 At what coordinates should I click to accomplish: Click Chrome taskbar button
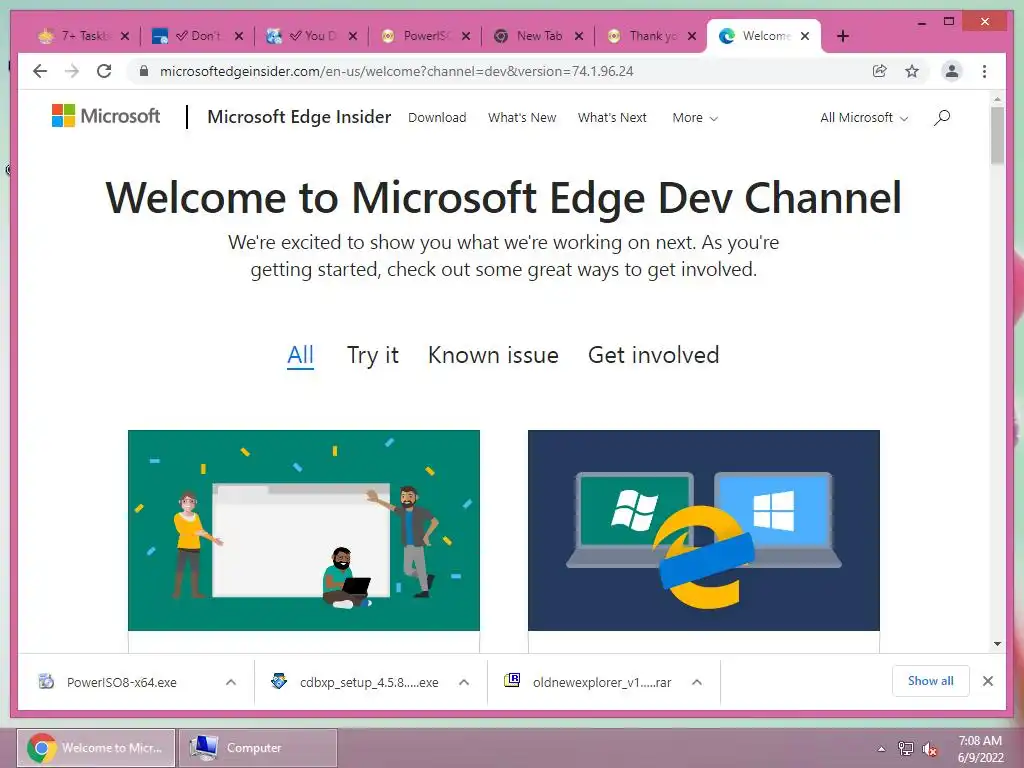click(x=96, y=748)
